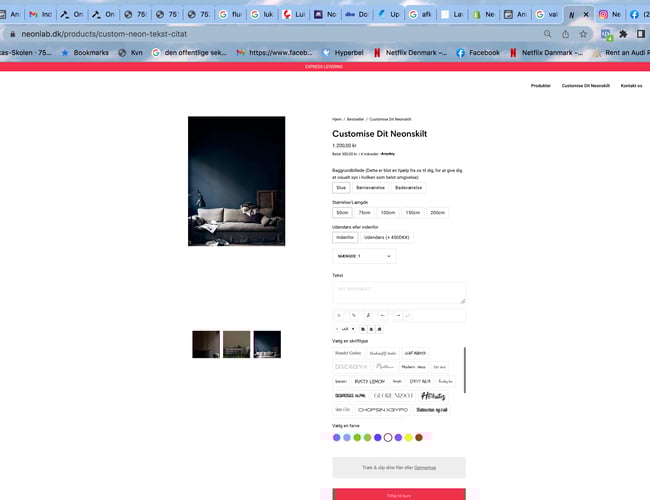Open the https://www.faceb... Gmail bookmark
Image resolution: width=650 pixels, height=500 pixels.
[x=274, y=53]
